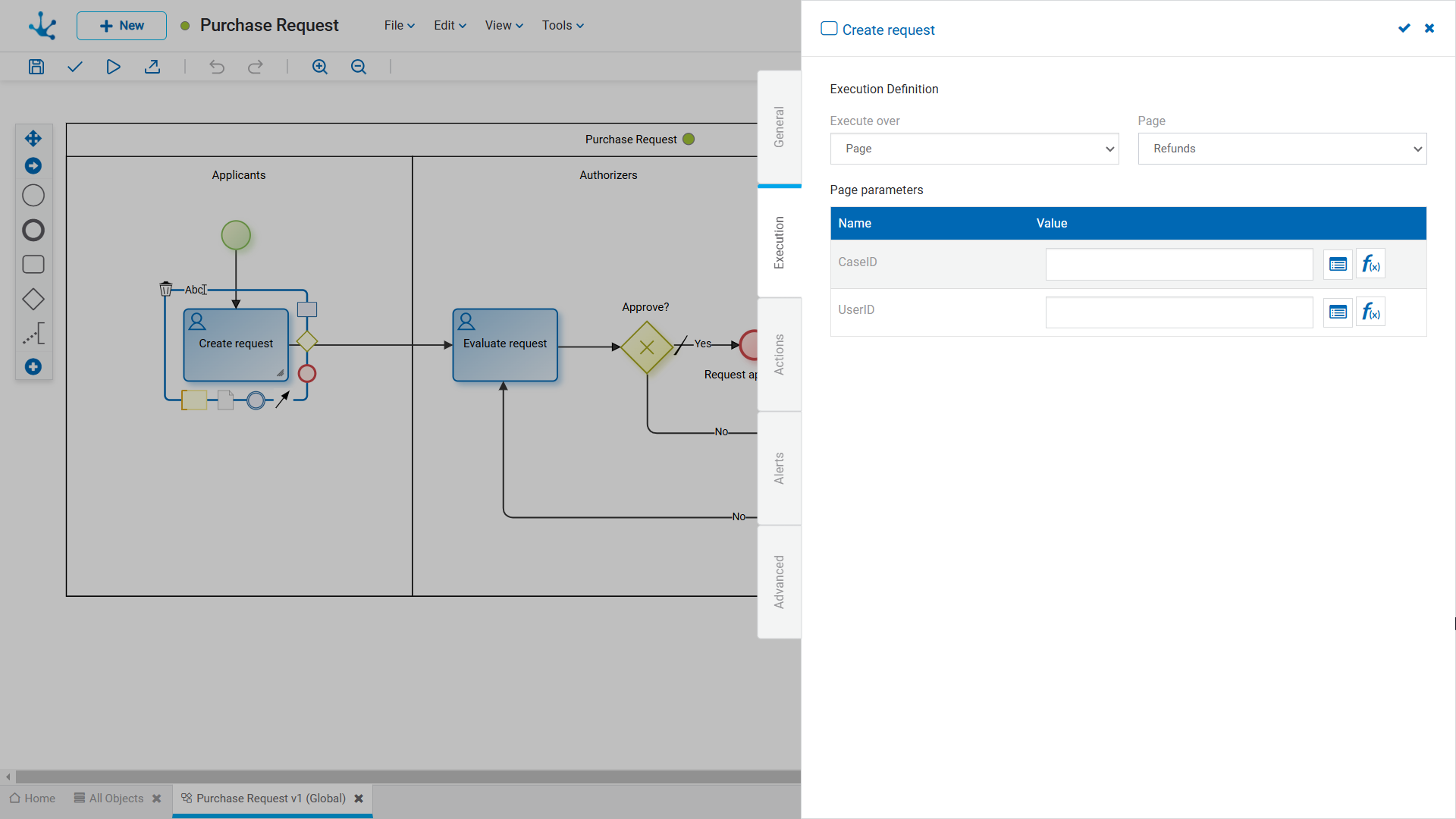Confirm changes with the panel checkmark
1456x819 pixels.
pyautogui.click(x=1404, y=28)
